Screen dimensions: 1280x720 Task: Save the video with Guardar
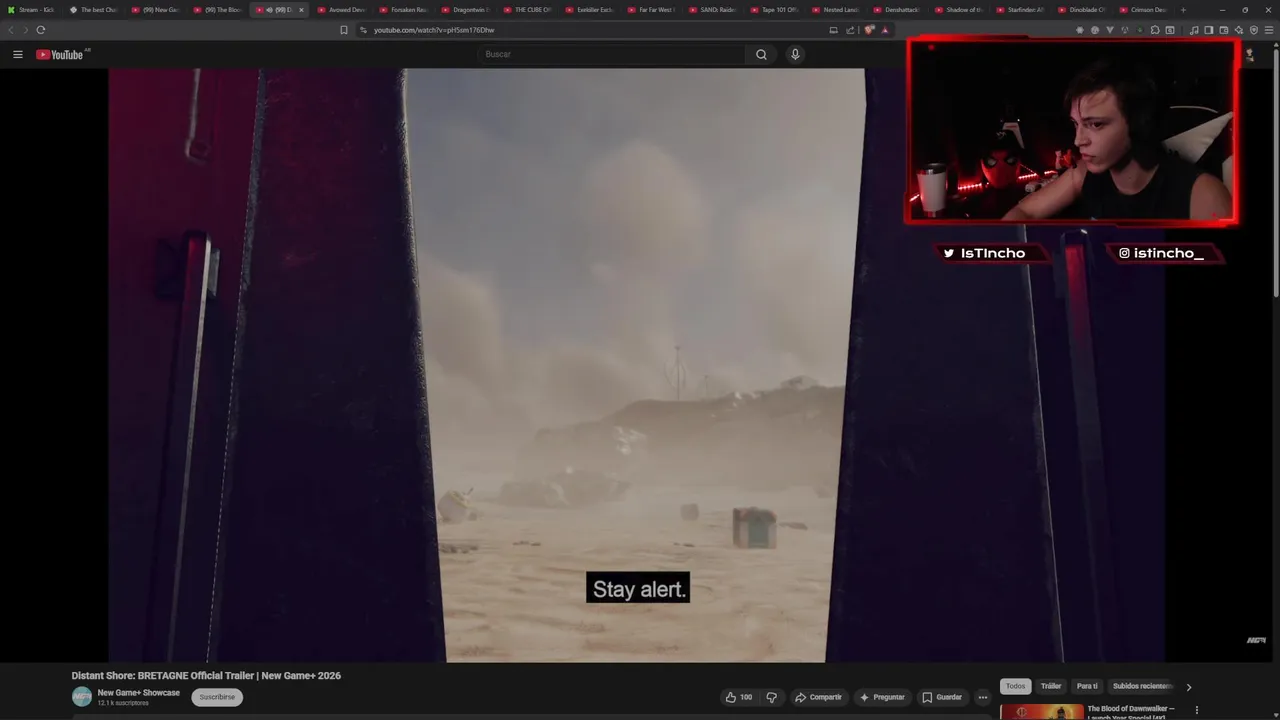click(x=942, y=697)
